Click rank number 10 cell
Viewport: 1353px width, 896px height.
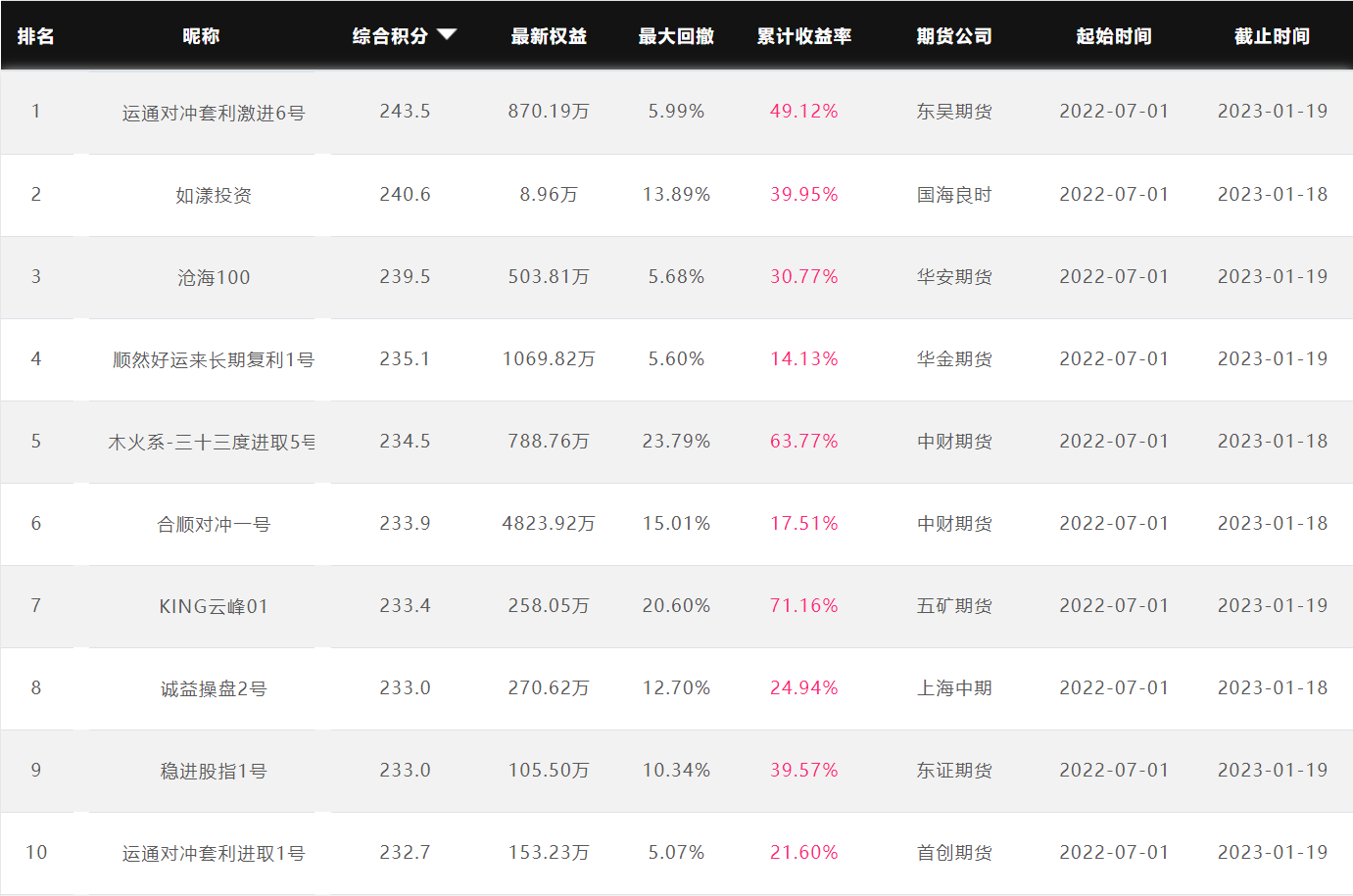point(36,852)
